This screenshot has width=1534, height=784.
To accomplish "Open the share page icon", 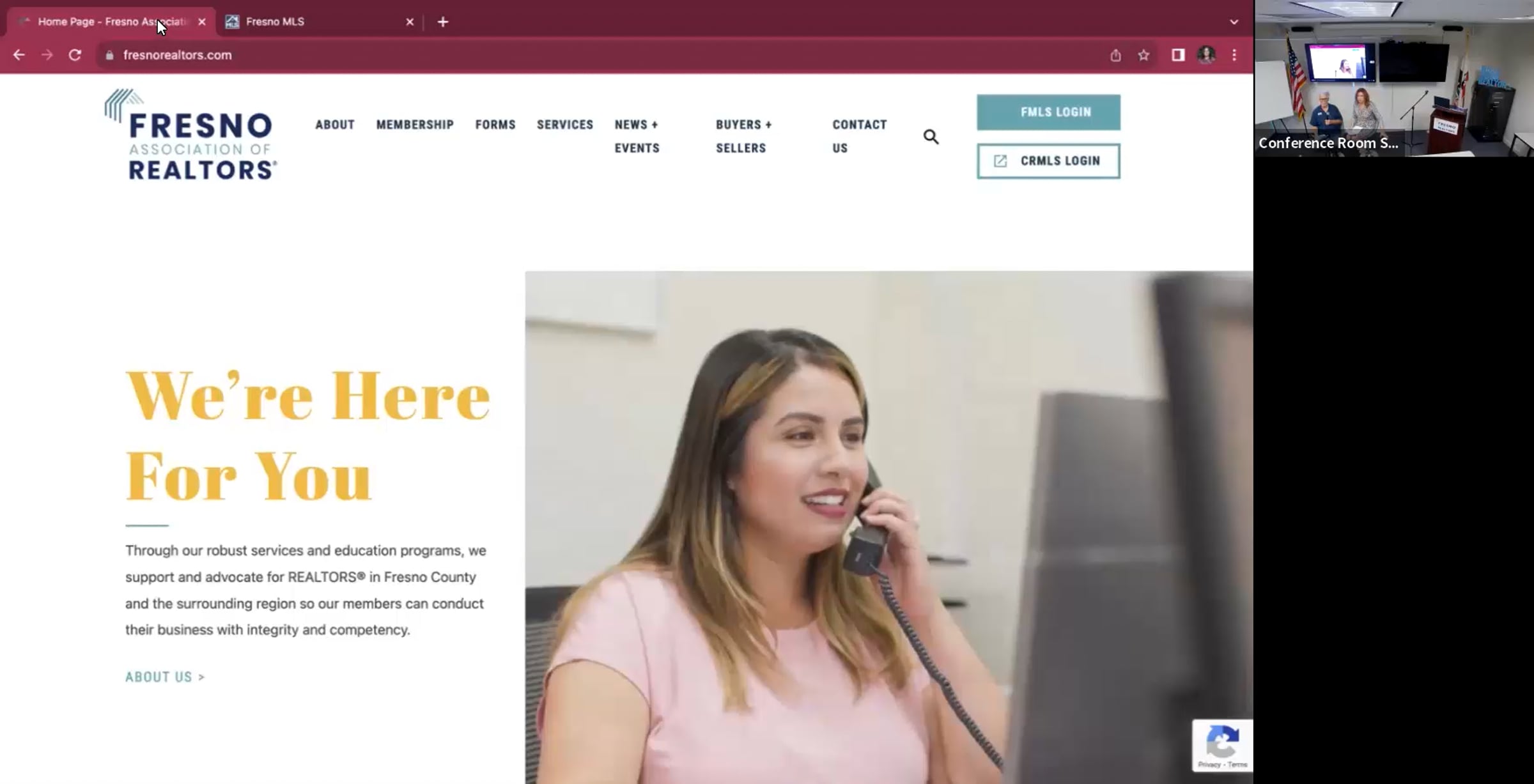I will pyautogui.click(x=1115, y=55).
